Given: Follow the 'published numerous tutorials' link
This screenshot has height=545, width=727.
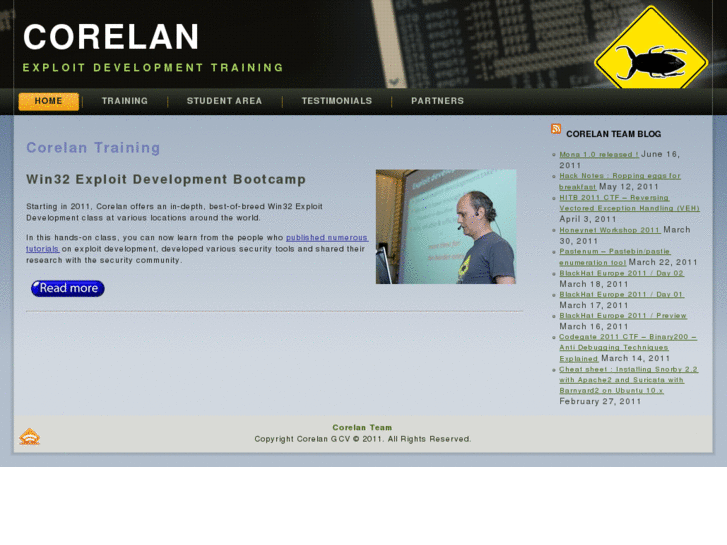Looking at the screenshot, I should click(x=327, y=237).
